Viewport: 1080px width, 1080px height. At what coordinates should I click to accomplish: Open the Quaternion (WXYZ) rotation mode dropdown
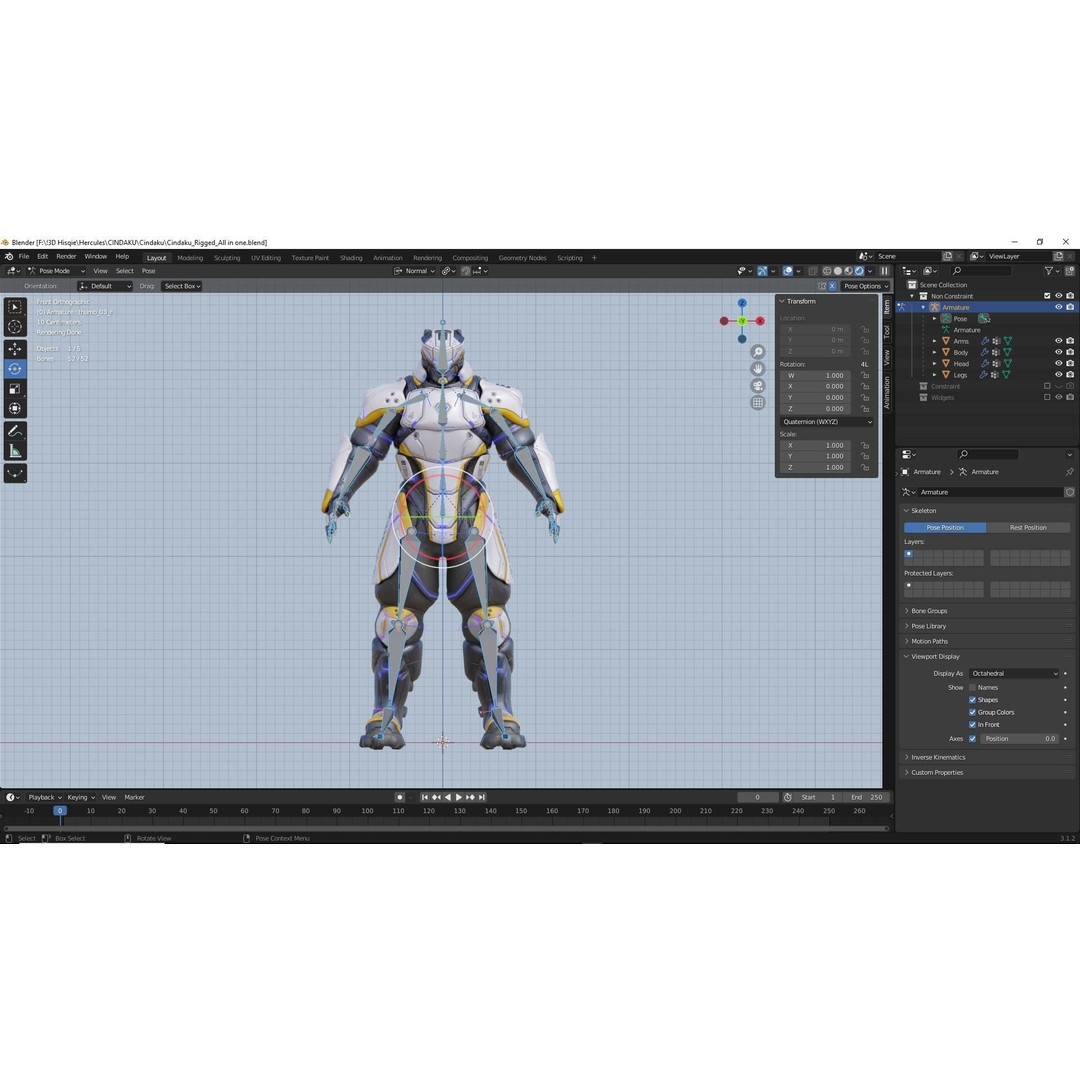point(827,422)
